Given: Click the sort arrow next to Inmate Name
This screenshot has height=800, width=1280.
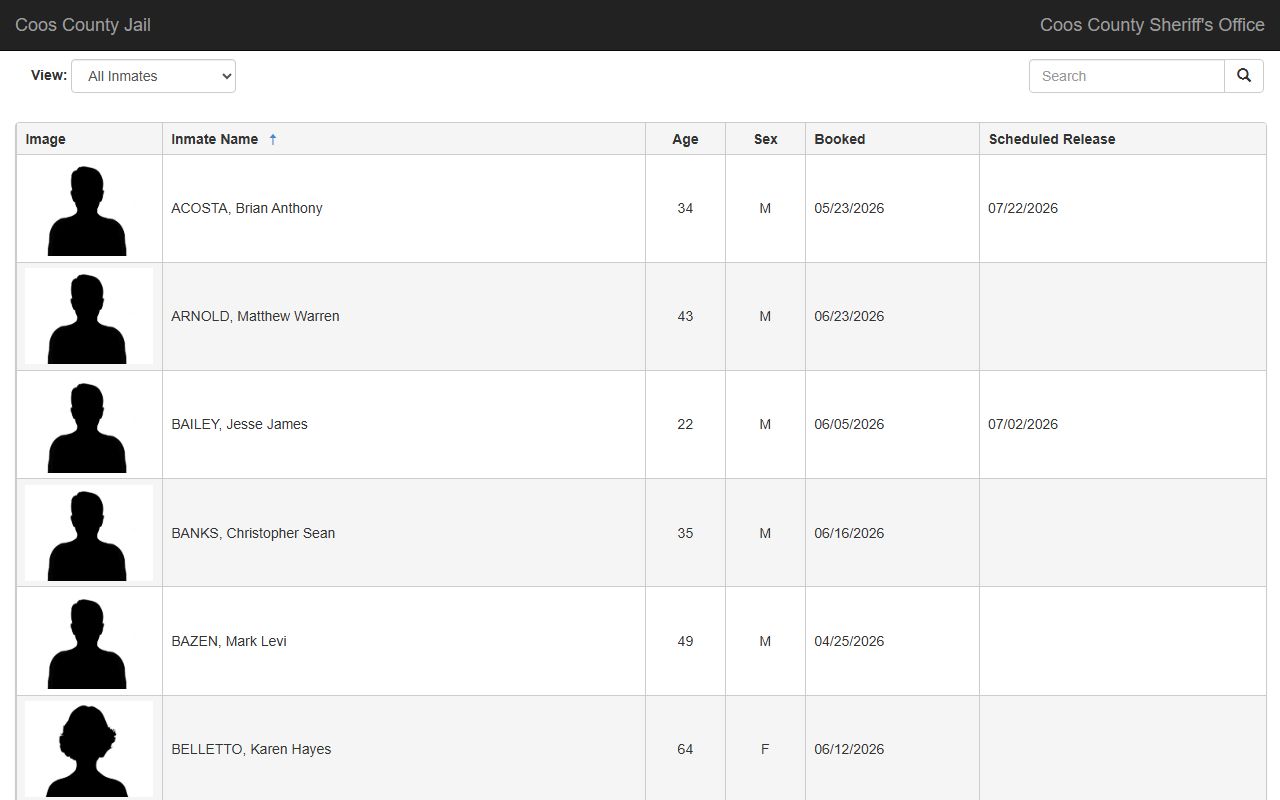Looking at the screenshot, I should [x=273, y=139].
